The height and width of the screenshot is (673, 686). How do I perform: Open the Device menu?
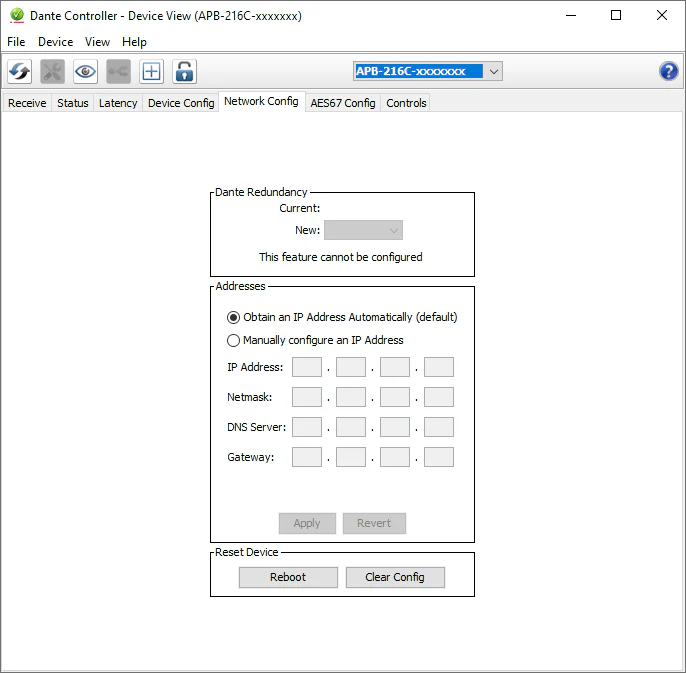[56, 42]
